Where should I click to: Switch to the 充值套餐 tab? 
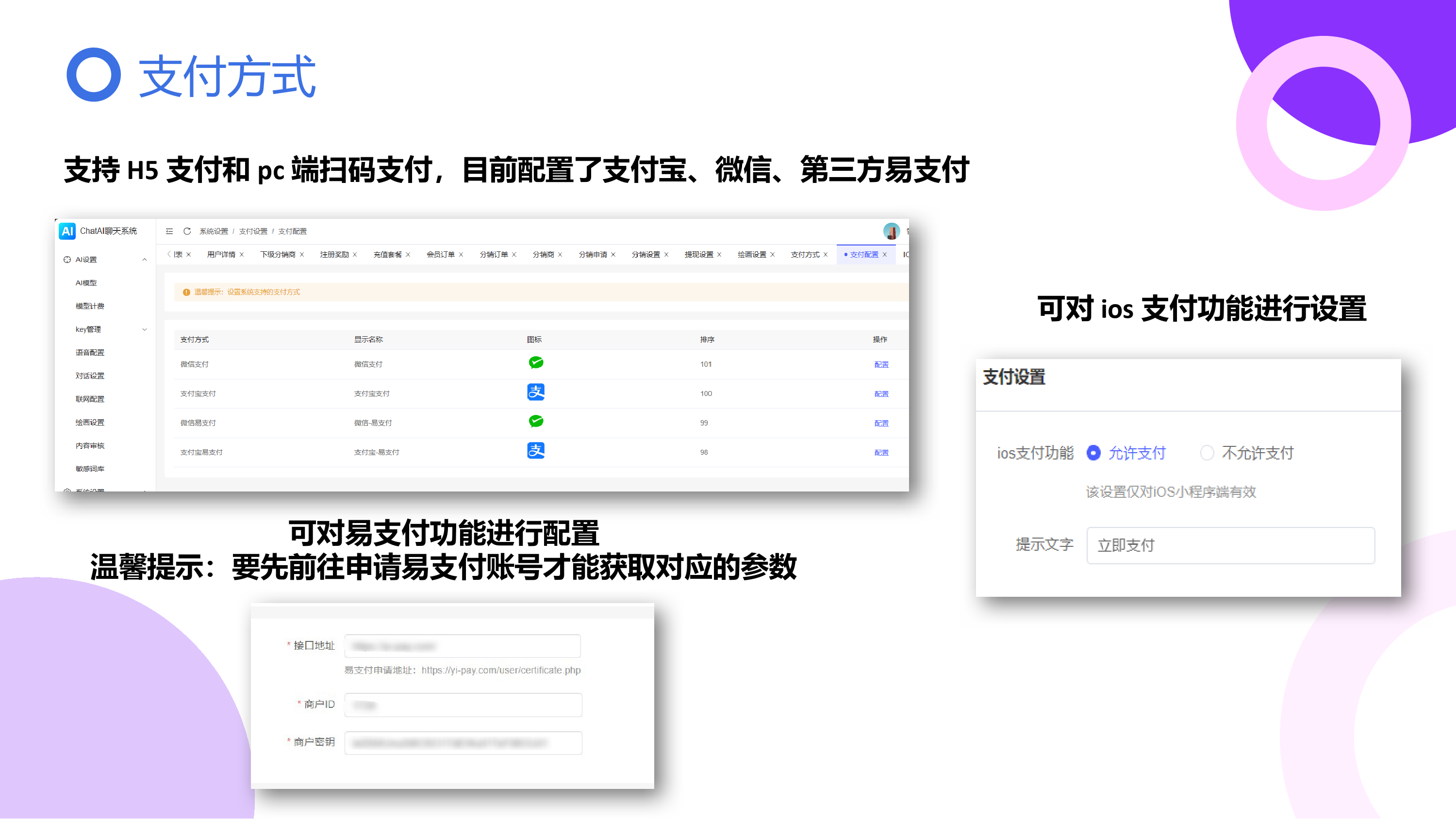[x=387, y=255]
